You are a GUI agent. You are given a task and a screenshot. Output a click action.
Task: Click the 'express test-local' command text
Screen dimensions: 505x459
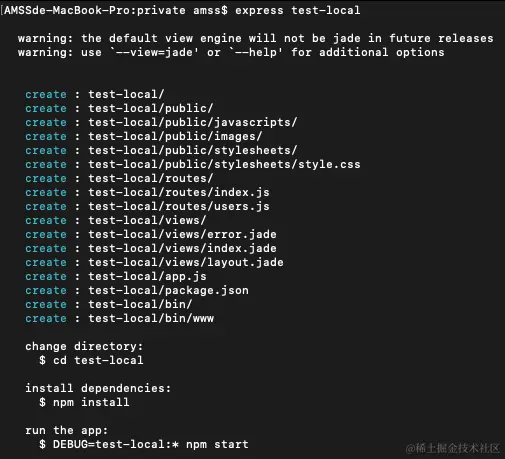click(298, 10)
